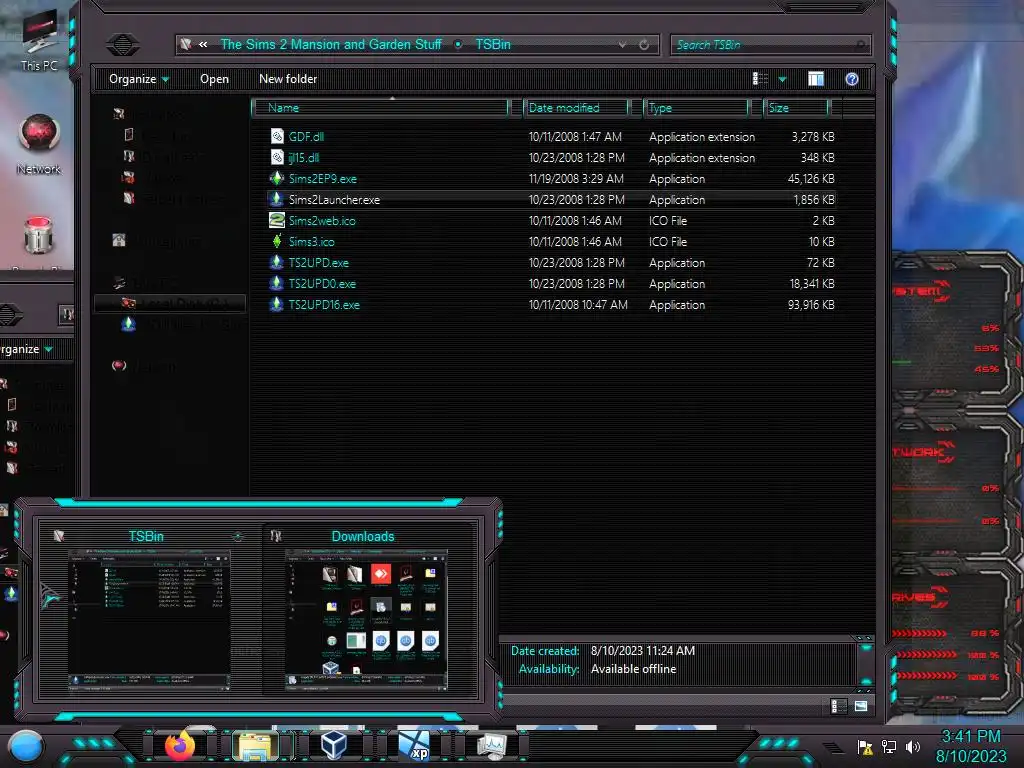Image resolution: width=1024 pixels, height=768 pixels.
Task: Click the 10/11/2008 10:47 AM date cell
Action: pyautogui.click(x=578, y=304)
